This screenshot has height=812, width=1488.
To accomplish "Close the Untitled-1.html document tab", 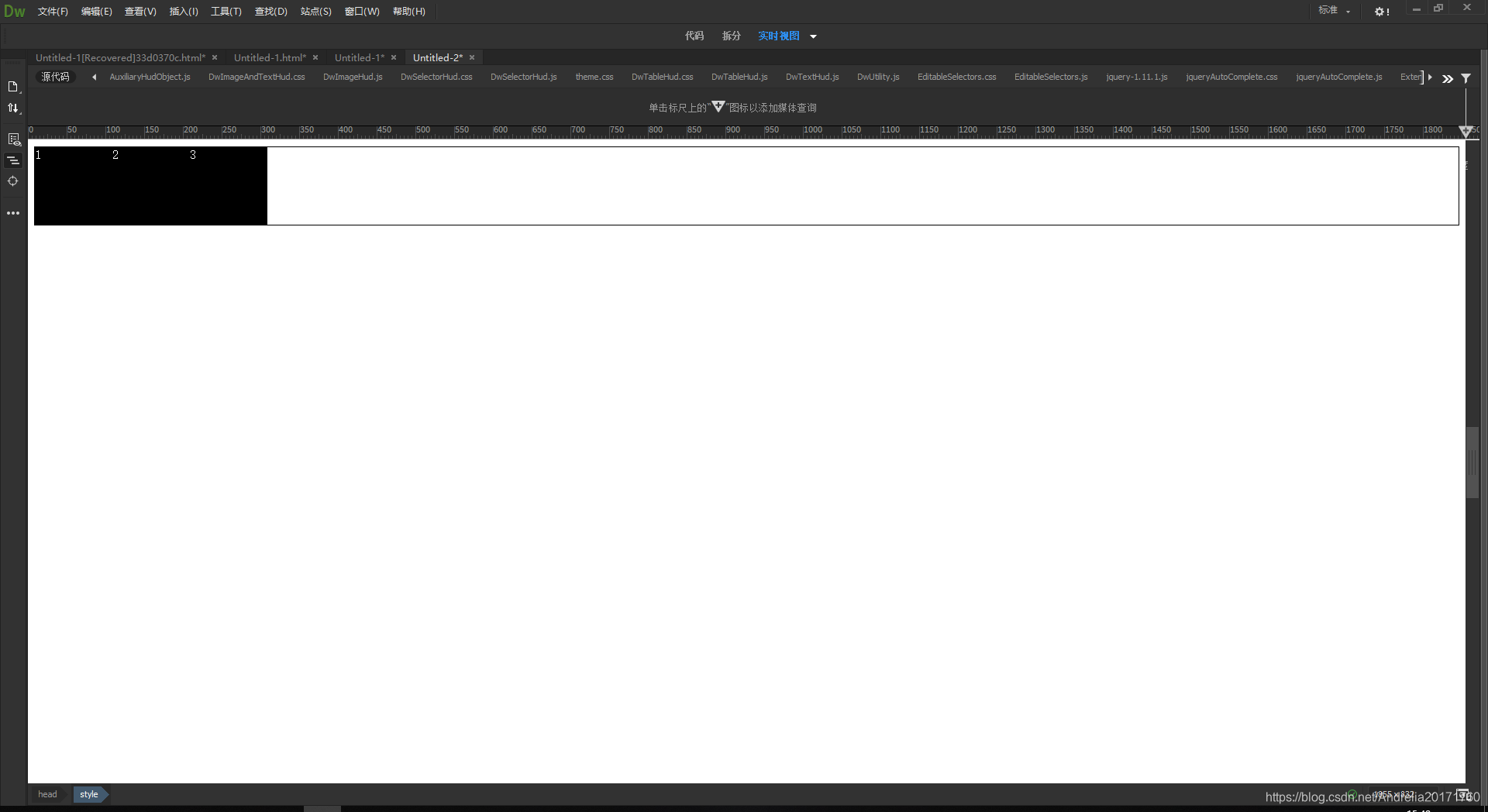I will [315, 57].
